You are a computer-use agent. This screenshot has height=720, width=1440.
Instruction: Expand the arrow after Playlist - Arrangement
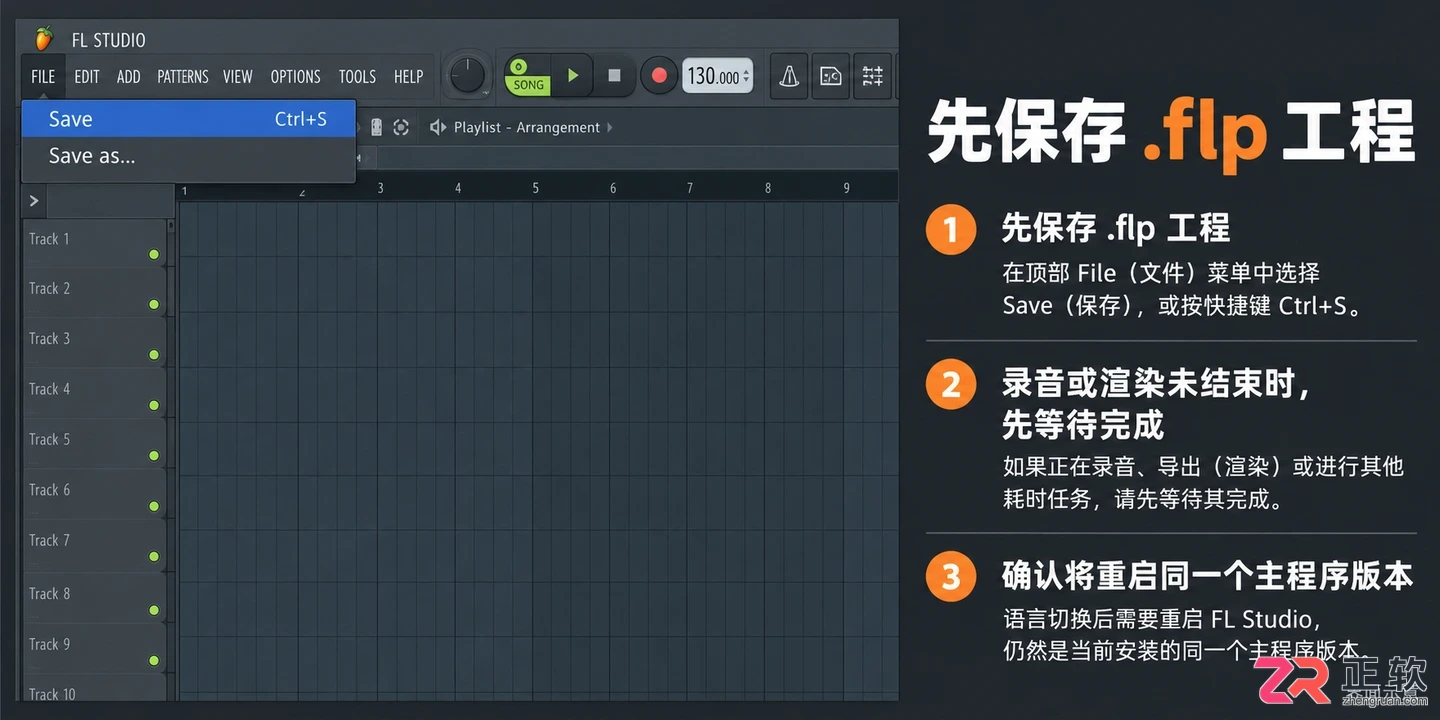coord(610,127)
